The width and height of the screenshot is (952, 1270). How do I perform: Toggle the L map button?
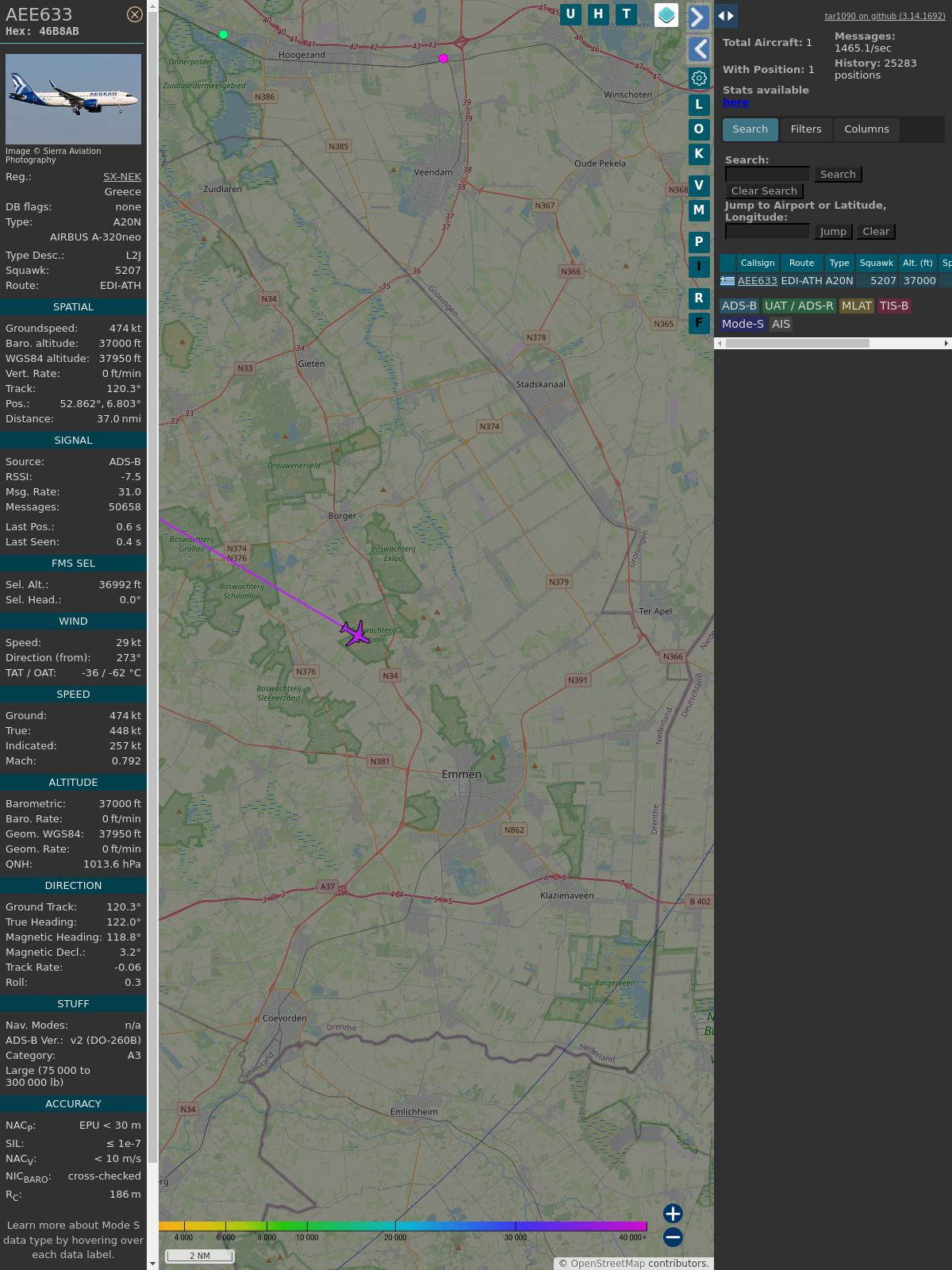(x=699, y=104)
